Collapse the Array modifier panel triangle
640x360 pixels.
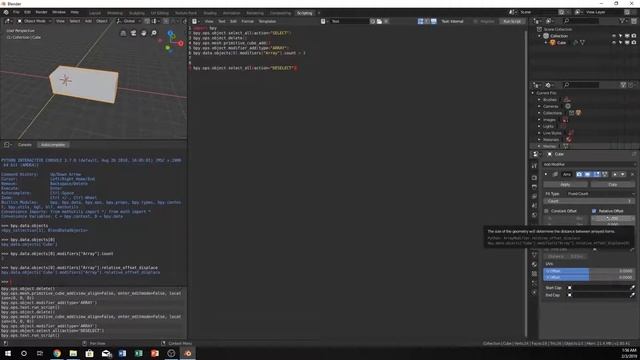546,174
